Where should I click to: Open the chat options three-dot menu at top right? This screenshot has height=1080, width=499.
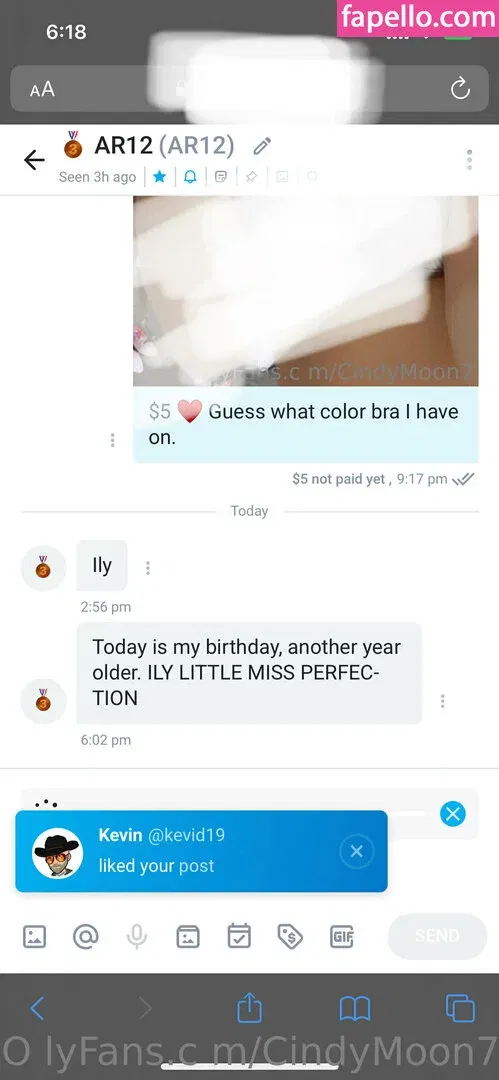tap(469, 159)
